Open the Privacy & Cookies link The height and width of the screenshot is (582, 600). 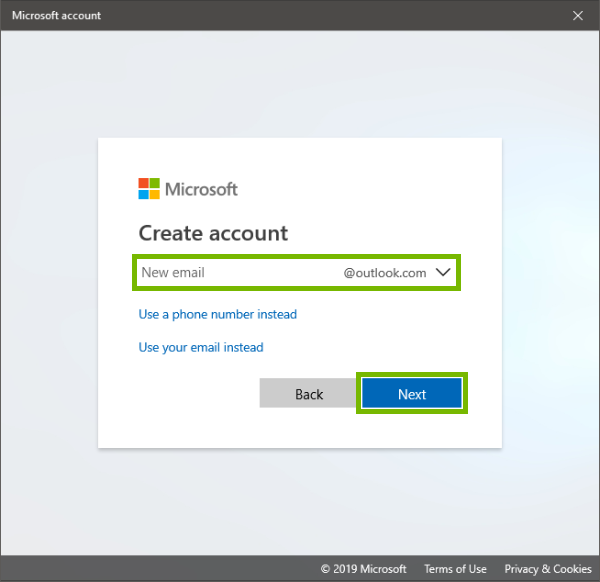[548, 569]
